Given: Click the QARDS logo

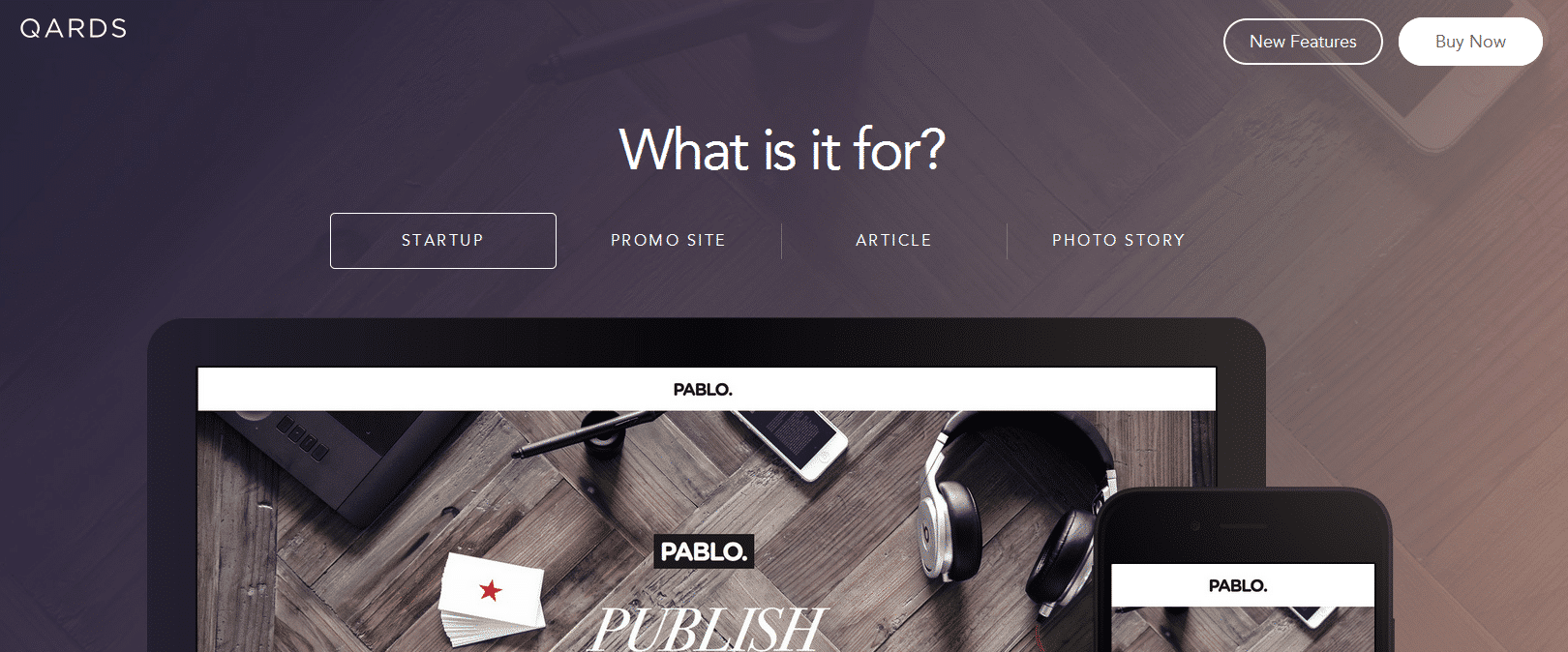Looking at the screenshot, I should click(x=74, y=29).
